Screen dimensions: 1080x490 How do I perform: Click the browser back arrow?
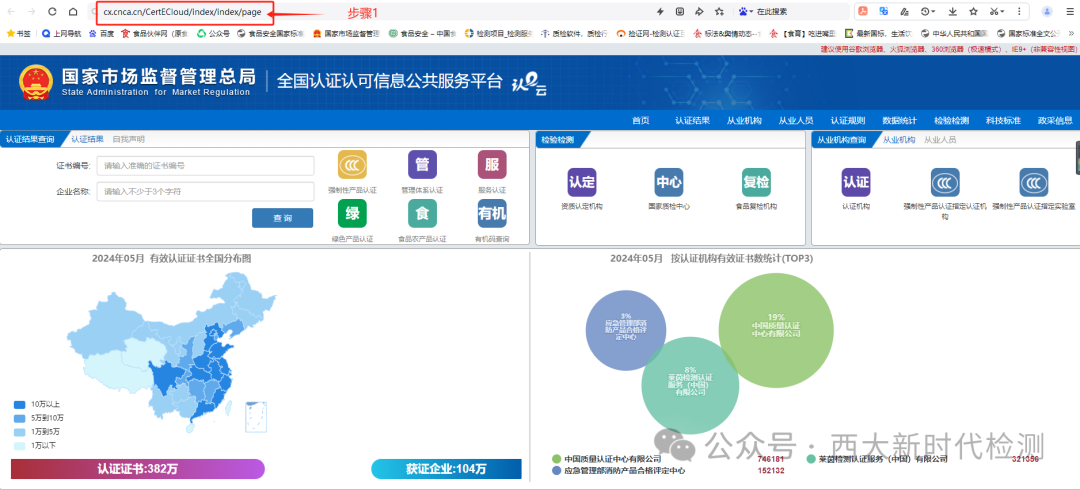coord(11,12)
